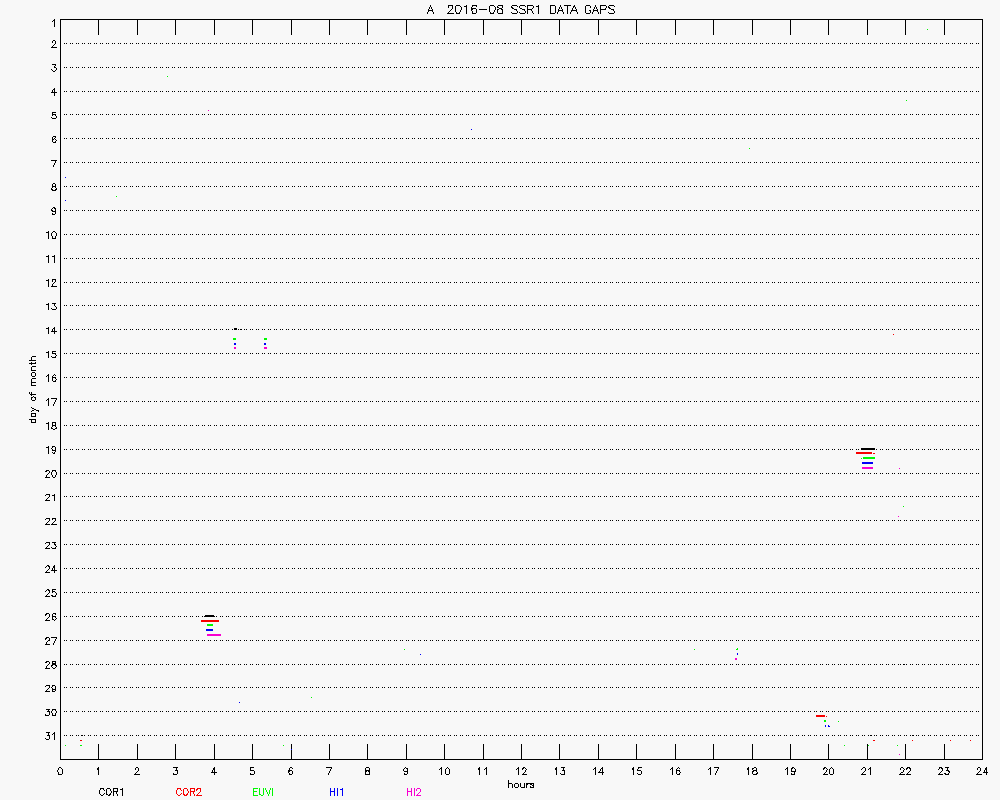Click the day 1 label on y-axis

coord(50,21)
